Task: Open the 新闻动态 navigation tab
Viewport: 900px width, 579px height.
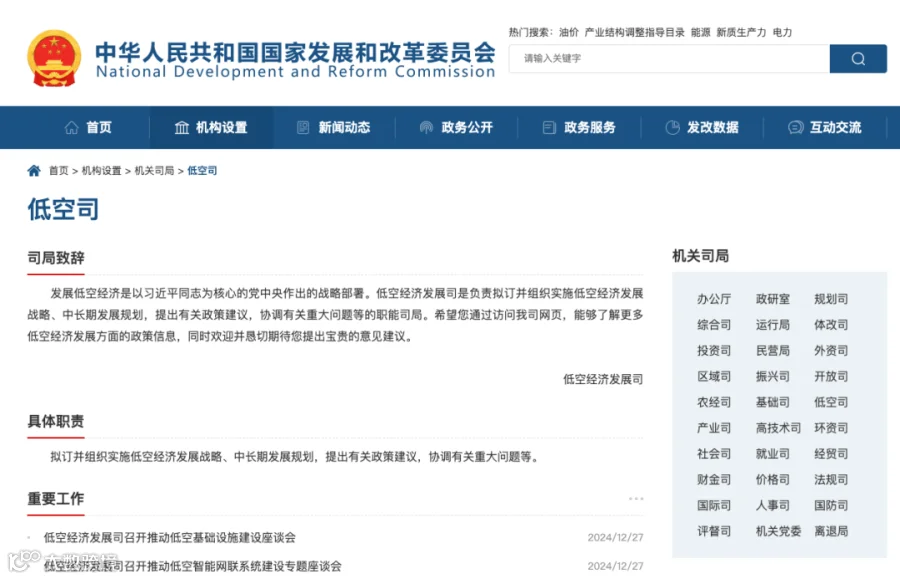Action: pyautogui.click(x=333, y=127)
